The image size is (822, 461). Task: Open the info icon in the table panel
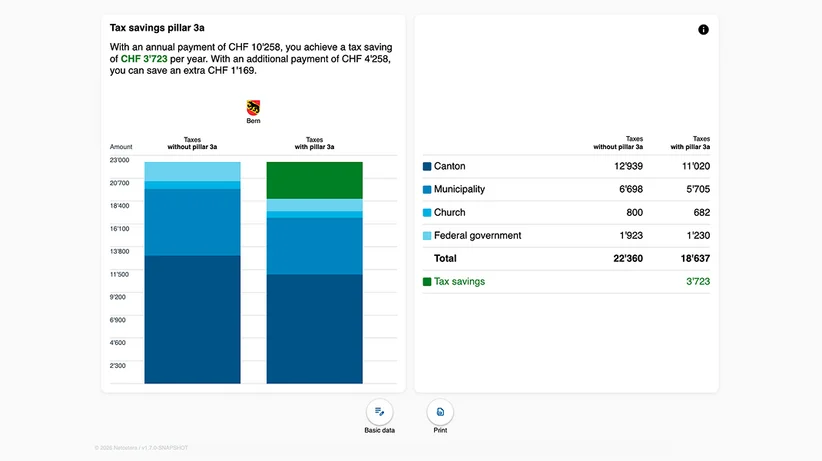click(703, 30)
